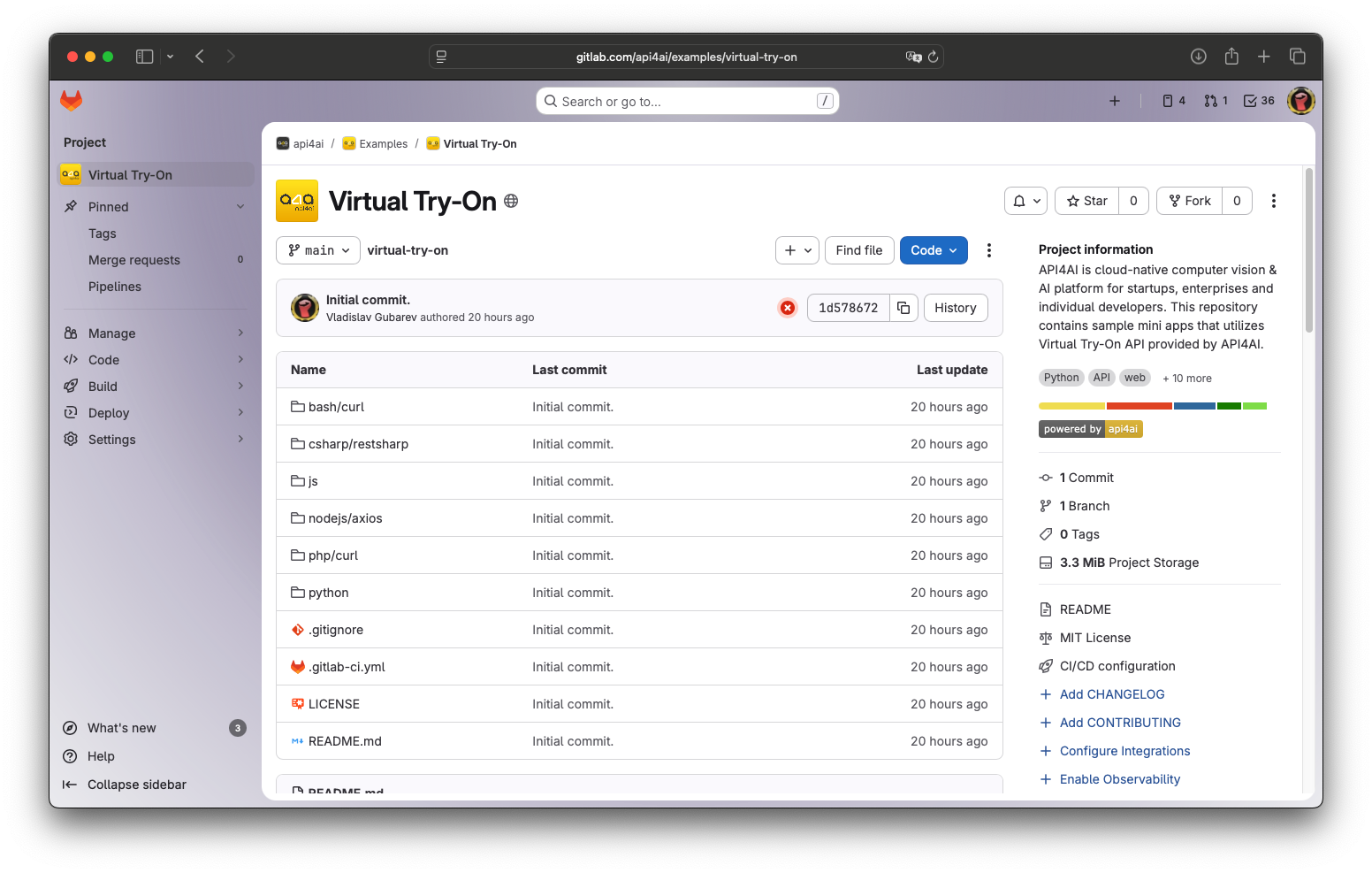Viewport: 1372px width, 873px height.
Task: Select Virtual Try-On in the sidebar
Action: [156, 175]
